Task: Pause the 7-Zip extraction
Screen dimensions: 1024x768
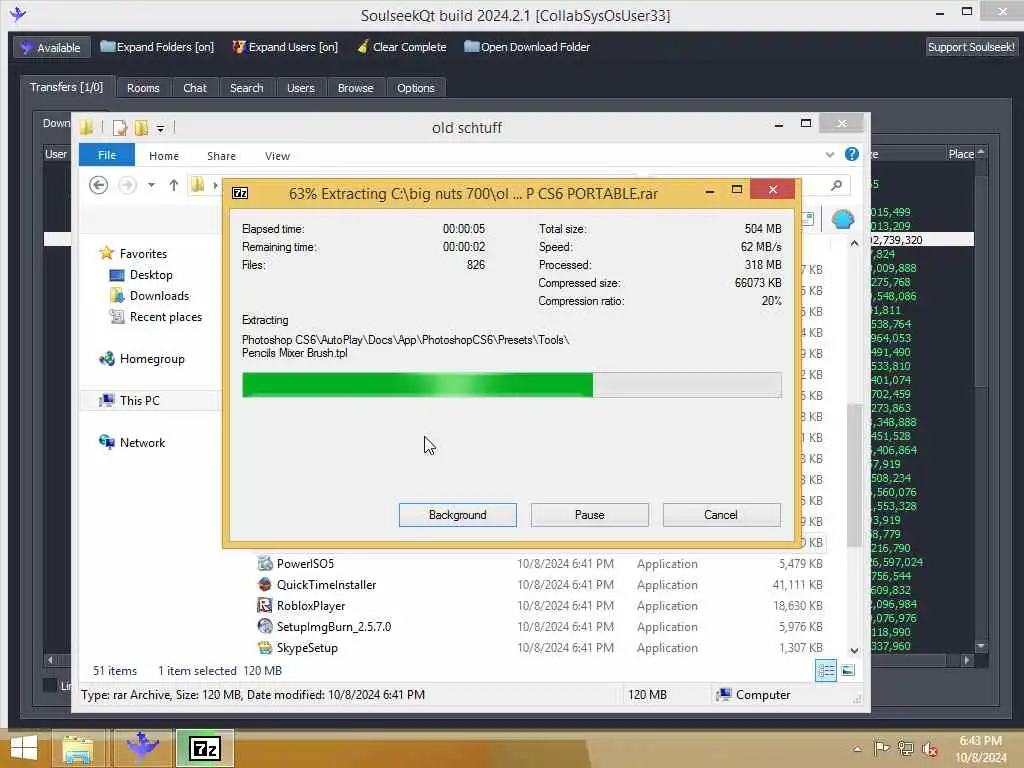Action: [x=589, y=515]
